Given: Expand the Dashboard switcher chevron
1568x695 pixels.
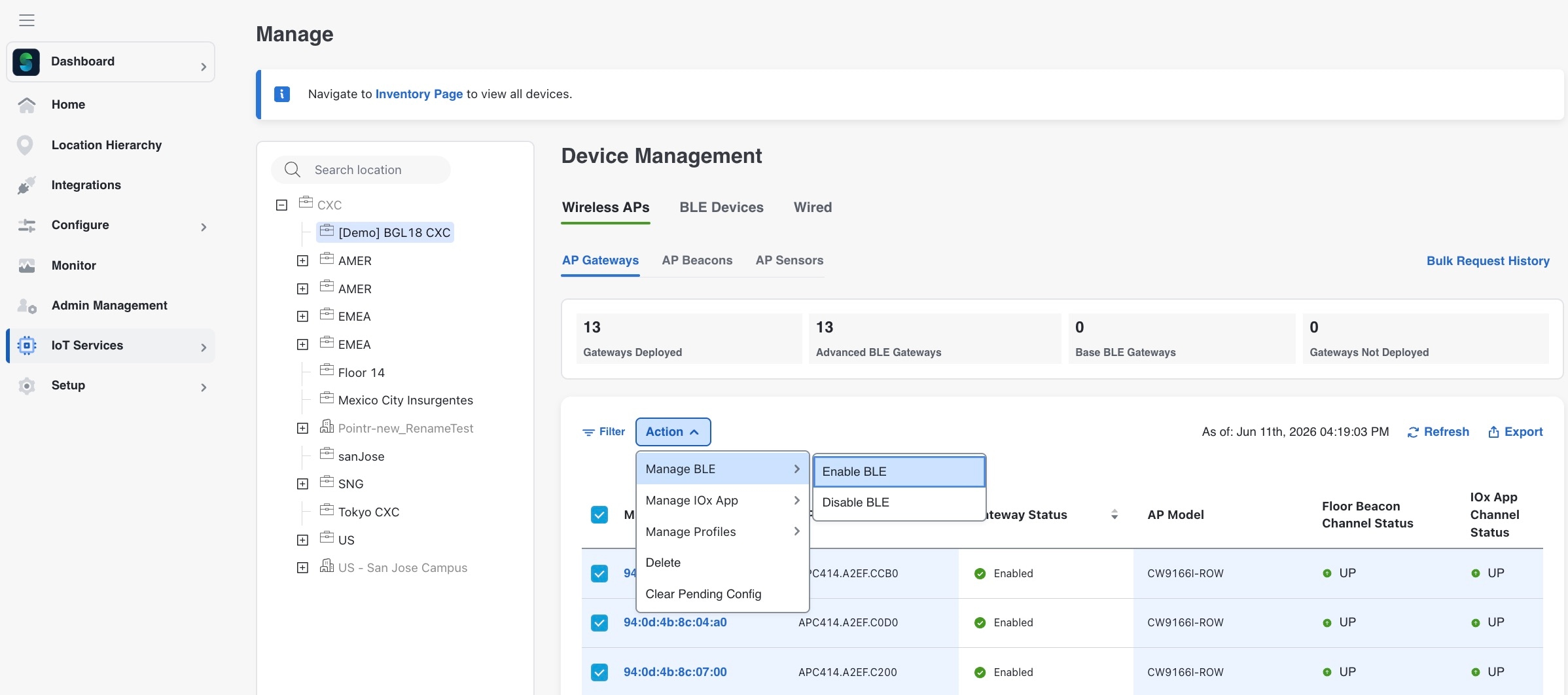Looking at the screenshot, I should point(204,67).
